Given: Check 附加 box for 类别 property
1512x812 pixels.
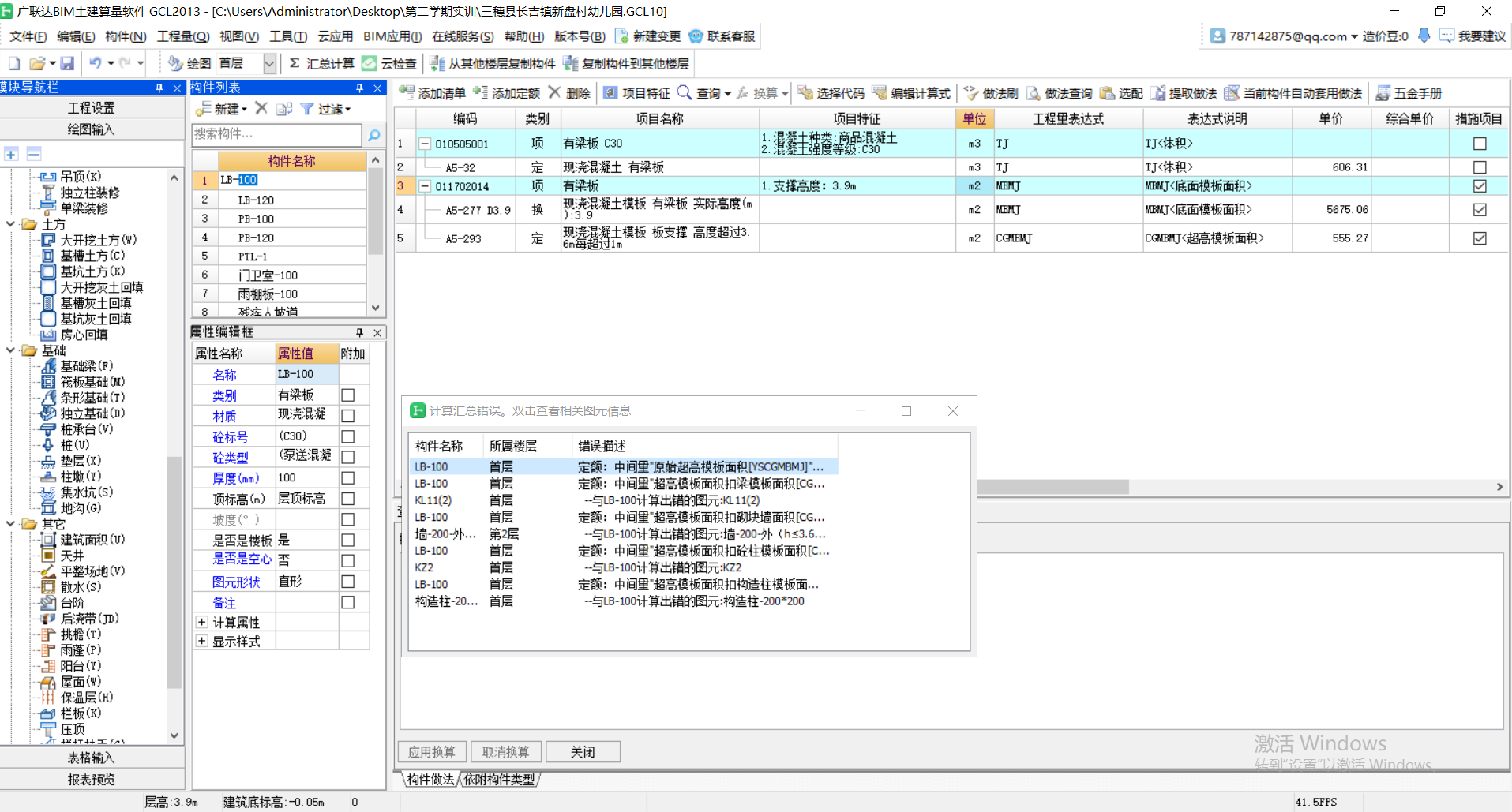Looking at the screenshot, I should point(348,395).
